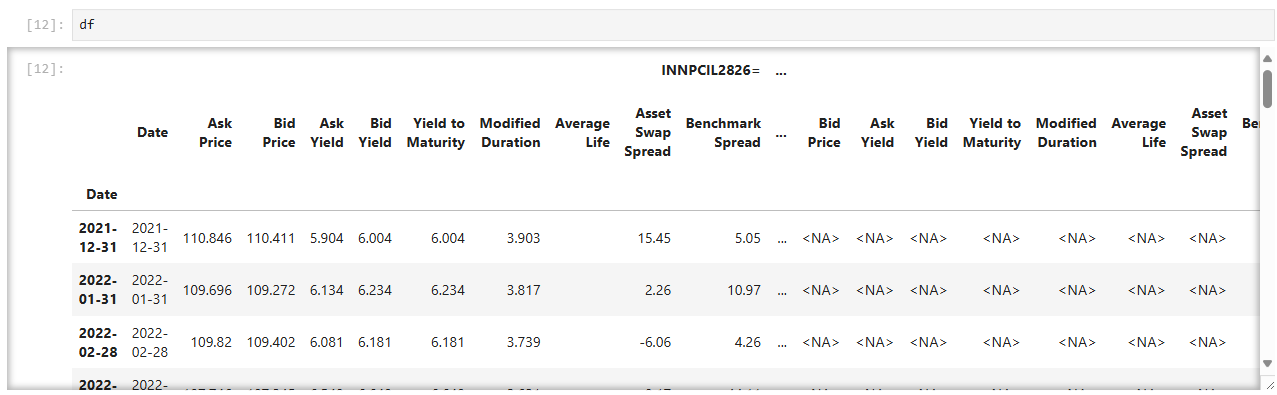Click the 2022-02-28 row index
This screenshot has height=395, width=1277.
[x=98, y=342]
